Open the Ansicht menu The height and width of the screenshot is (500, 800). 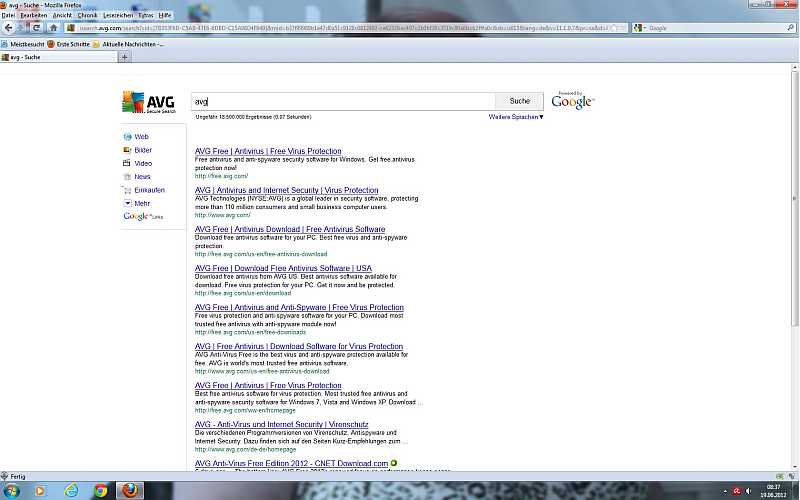pyautogui.click(x=62, y=15)
